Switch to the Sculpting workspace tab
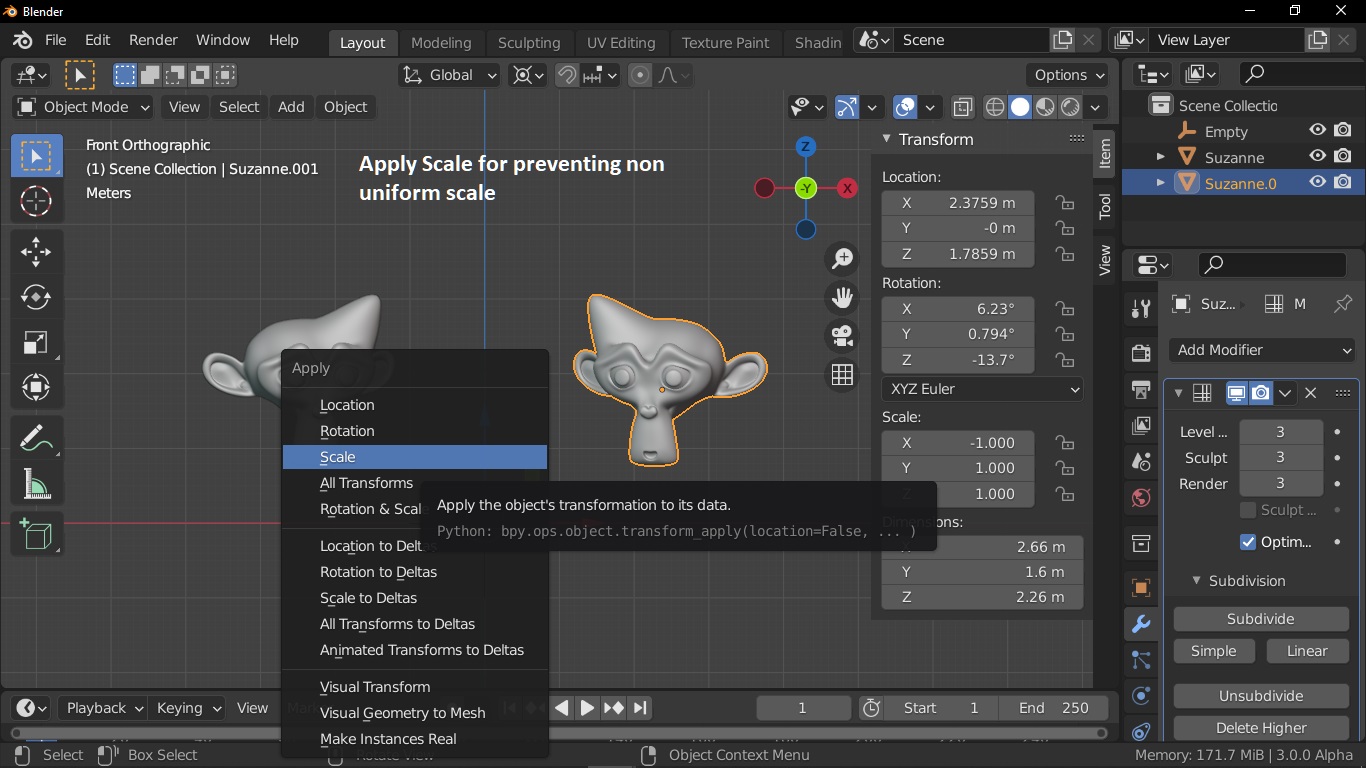 coord(529,42)
